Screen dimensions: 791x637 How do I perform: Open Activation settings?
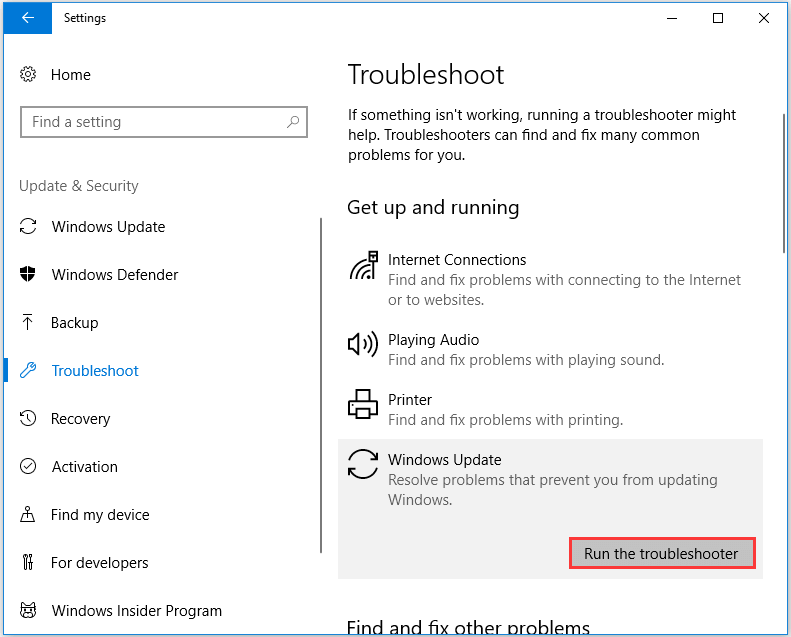coord(85,467)
